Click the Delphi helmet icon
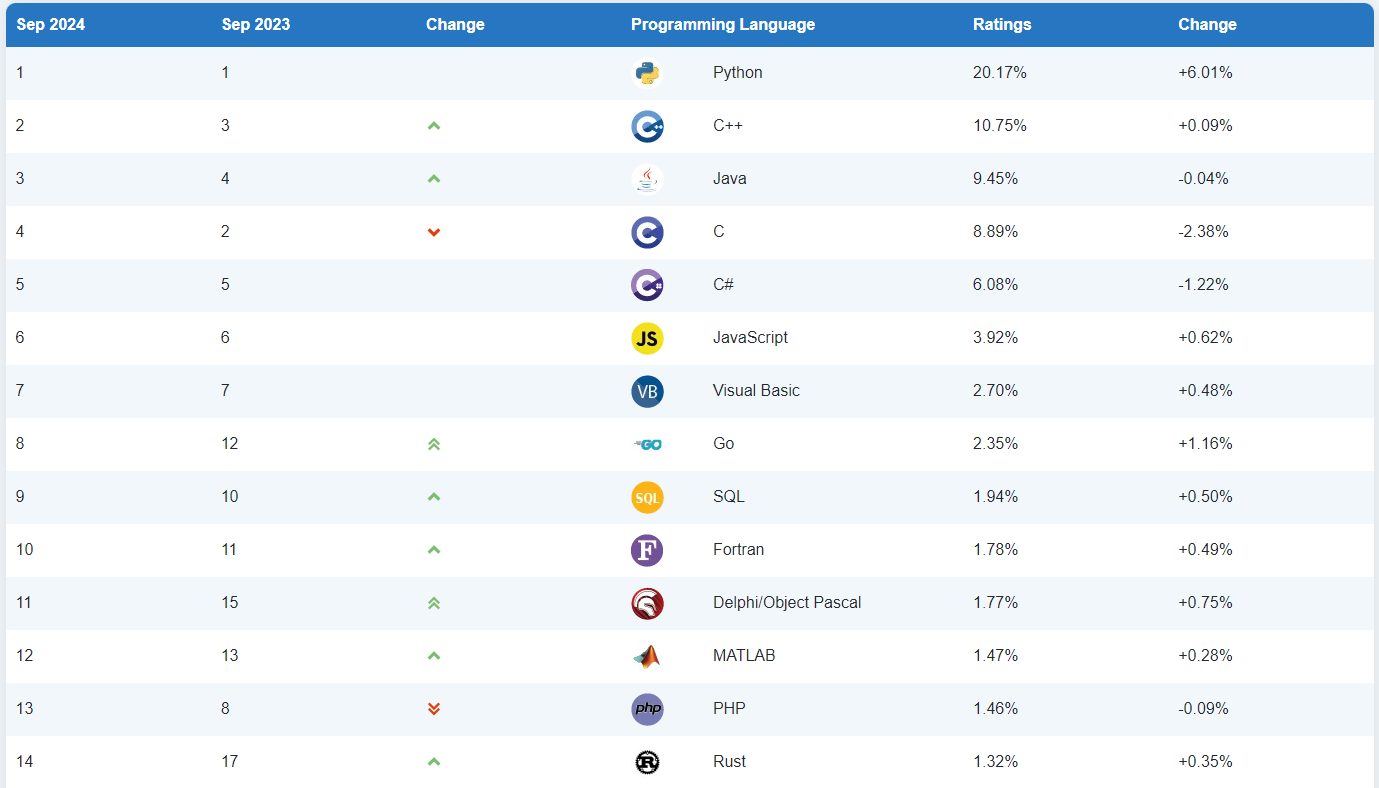The image size is (1379, 788). point(647,603)
